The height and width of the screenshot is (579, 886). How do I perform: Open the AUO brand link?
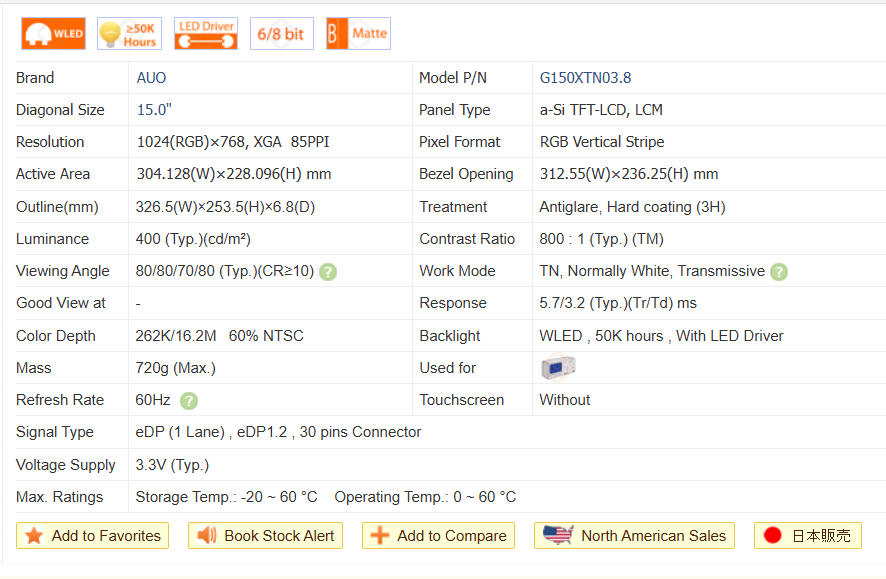tap(152, 78)
